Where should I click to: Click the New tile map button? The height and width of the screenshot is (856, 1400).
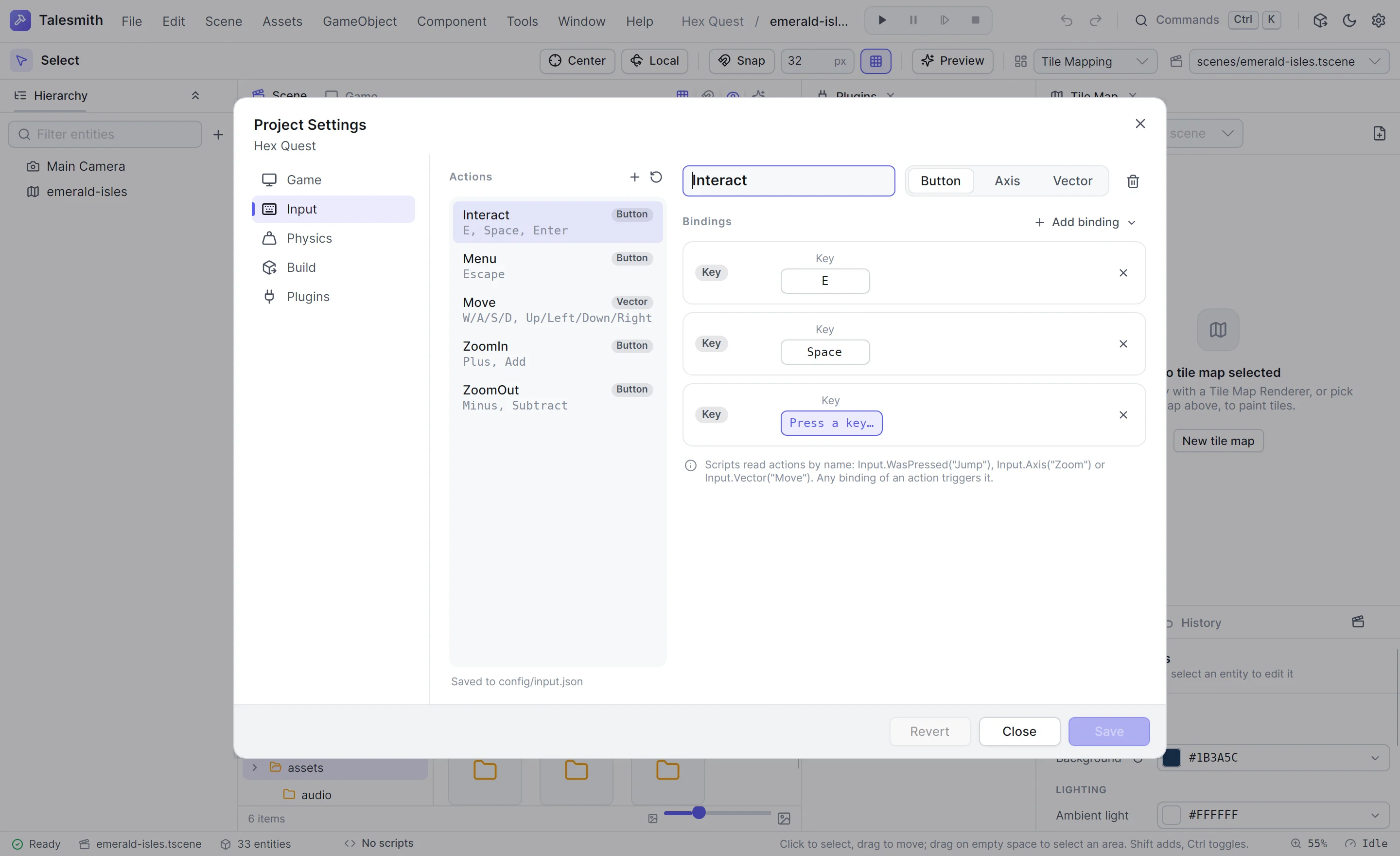click(x=1218, y=441)
